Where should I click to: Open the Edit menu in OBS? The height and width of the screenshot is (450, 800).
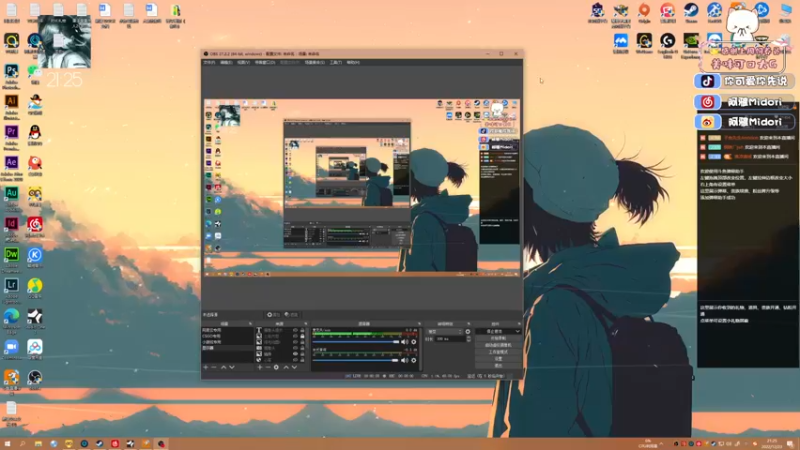point(226,62)
